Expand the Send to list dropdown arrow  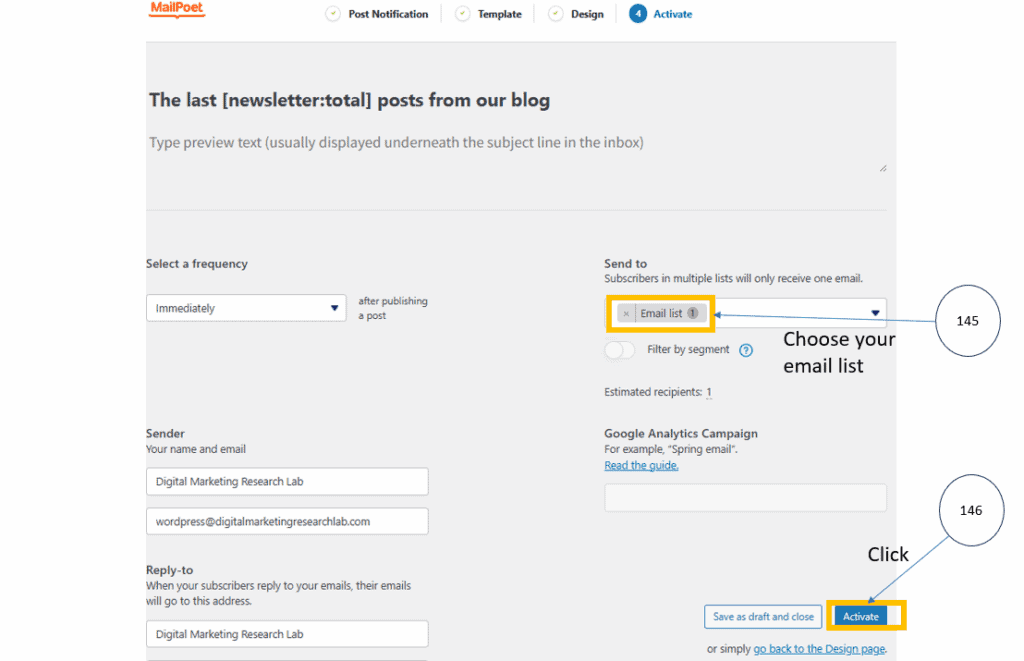pyautogui.click(x=875, y=313)
